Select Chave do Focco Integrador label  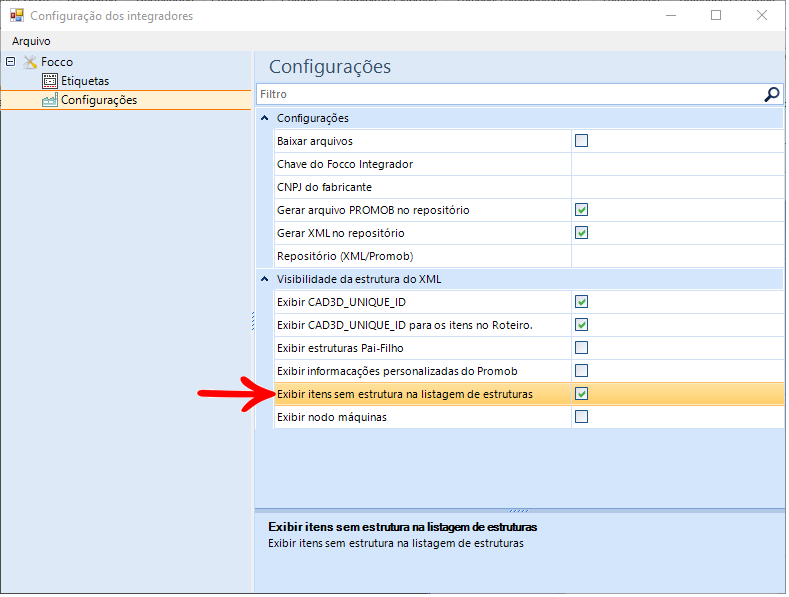click(345, 165)
